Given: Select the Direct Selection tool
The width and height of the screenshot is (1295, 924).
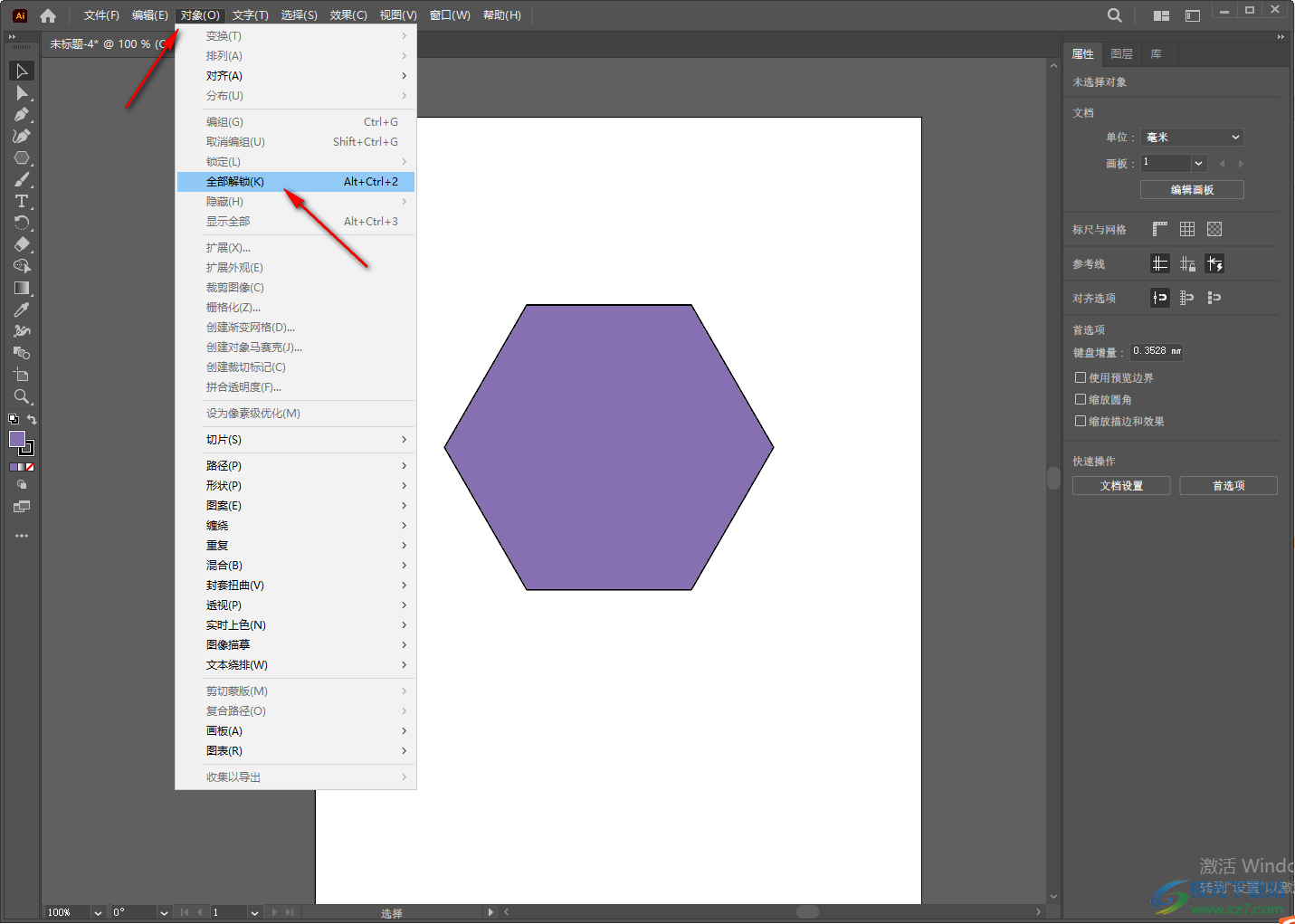Looking at the screenshot, I should [x=22, y=92].
